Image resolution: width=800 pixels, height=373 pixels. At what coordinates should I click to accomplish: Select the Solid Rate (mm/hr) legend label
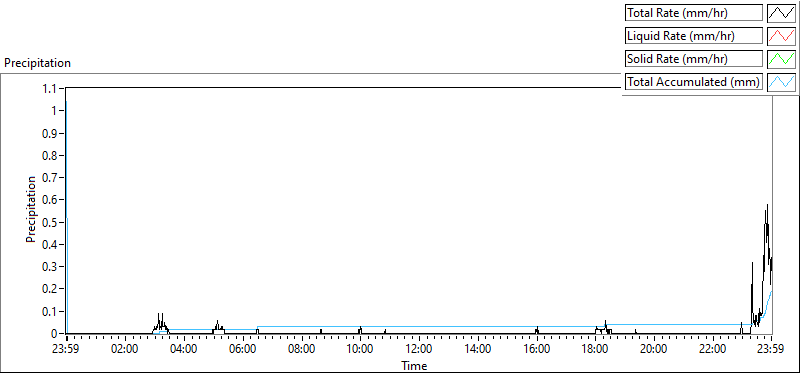(x=693, y=59)
